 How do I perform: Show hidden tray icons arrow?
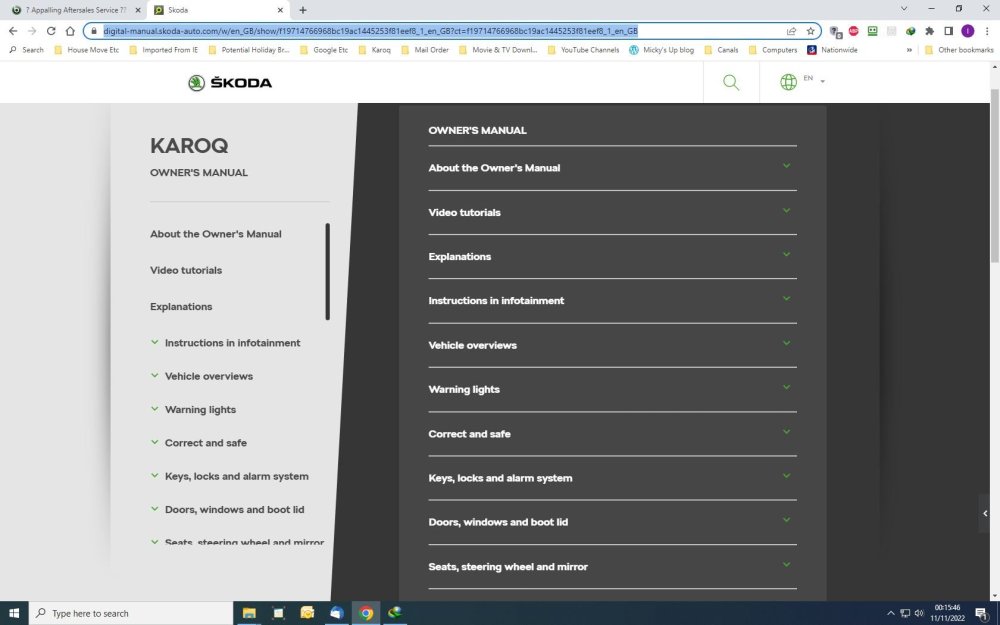[x=891, y=614]
